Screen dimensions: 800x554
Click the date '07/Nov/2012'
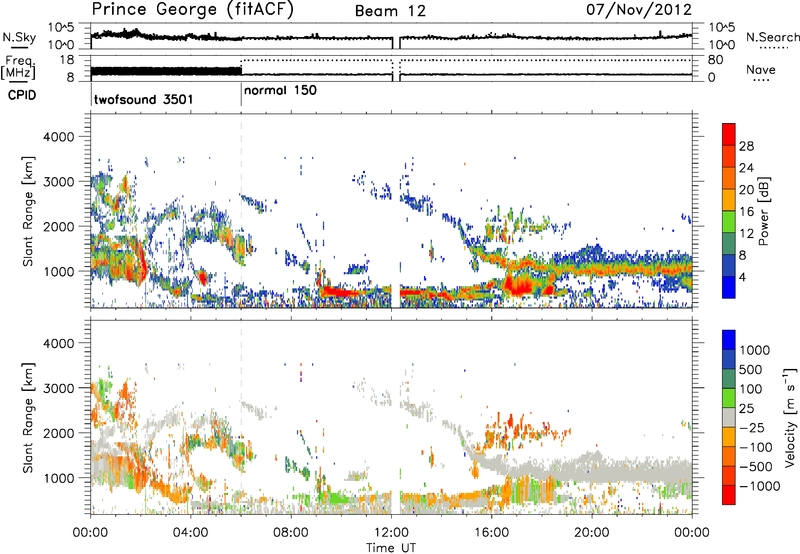point(639,10)
